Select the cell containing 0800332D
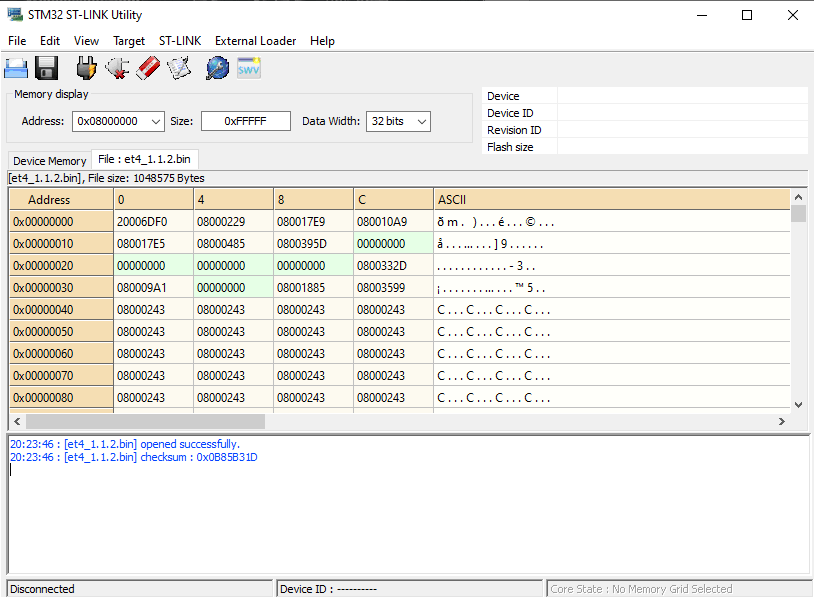814x598 pixels. (x=393, y=266)
